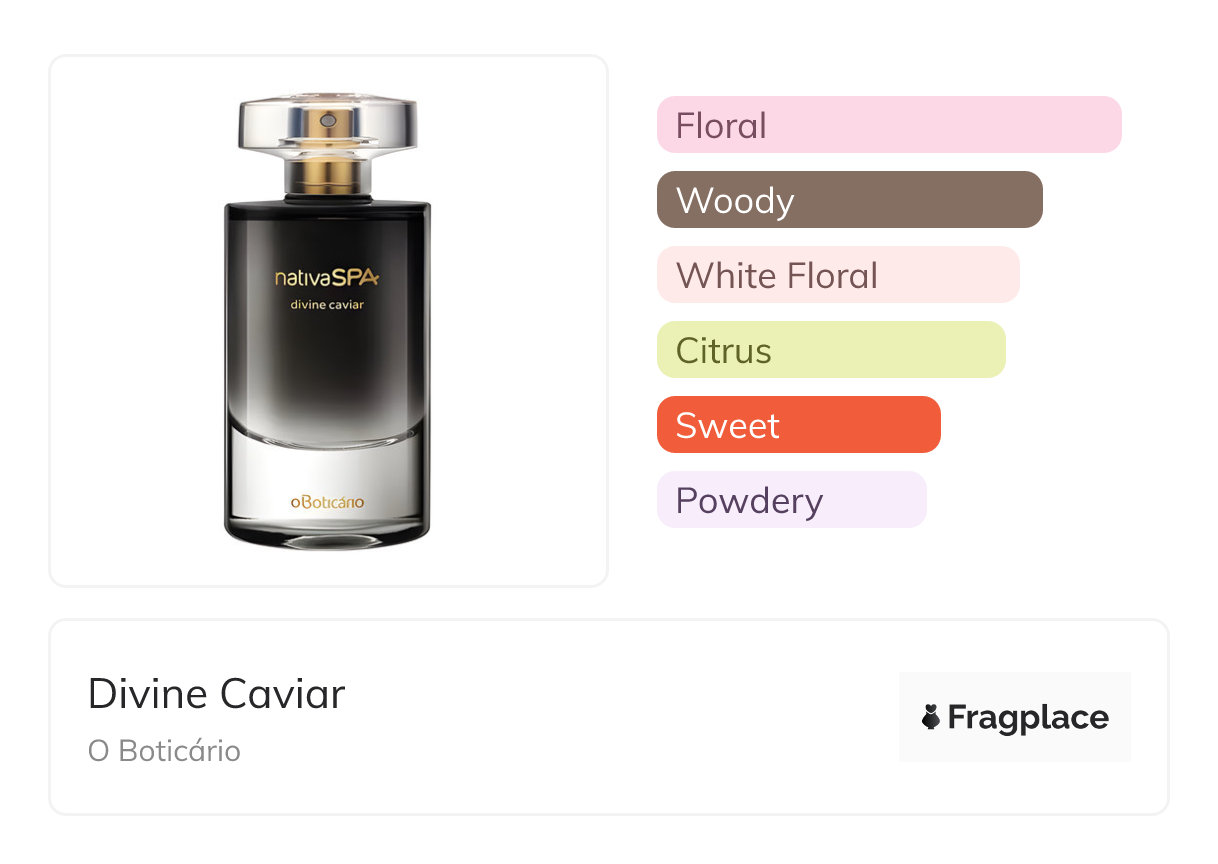Click the Floral label text
This screenshot has width=1218, height=864.
coord(721,126)
